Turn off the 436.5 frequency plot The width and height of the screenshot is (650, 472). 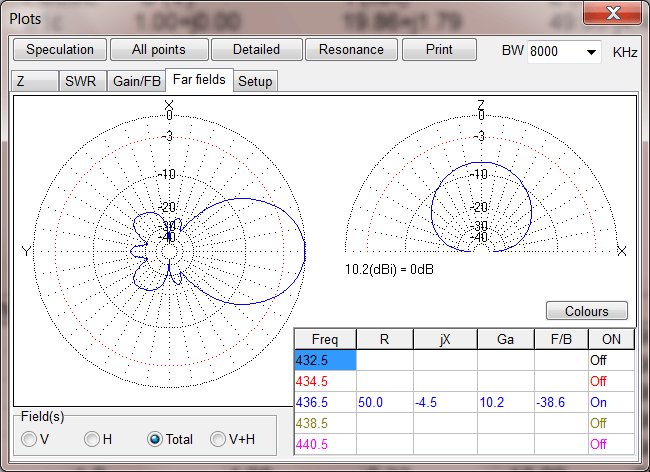(x=611, y=401)
